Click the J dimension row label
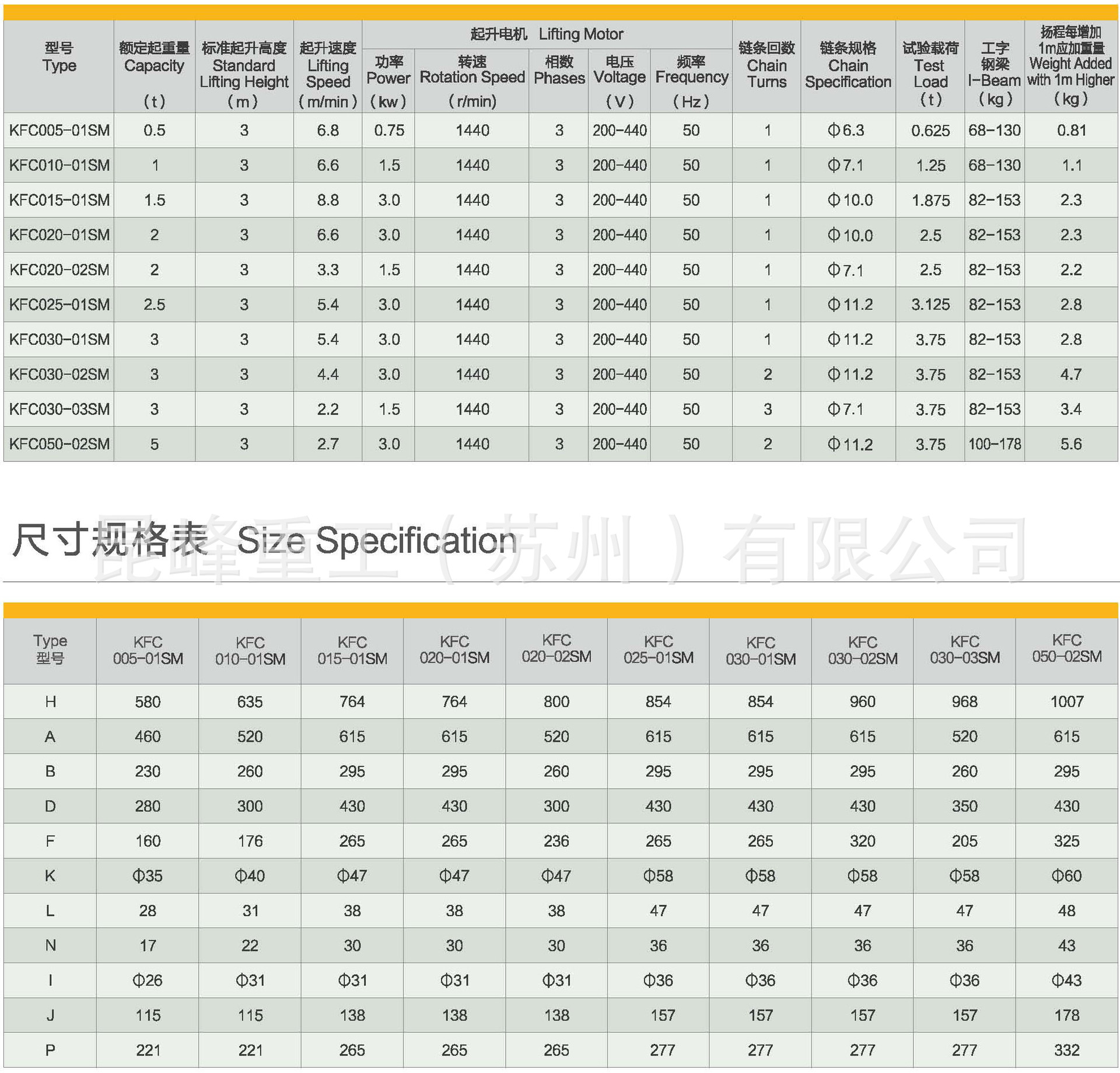Screen dimensions: 1120x1073 tap(50, 1015)
